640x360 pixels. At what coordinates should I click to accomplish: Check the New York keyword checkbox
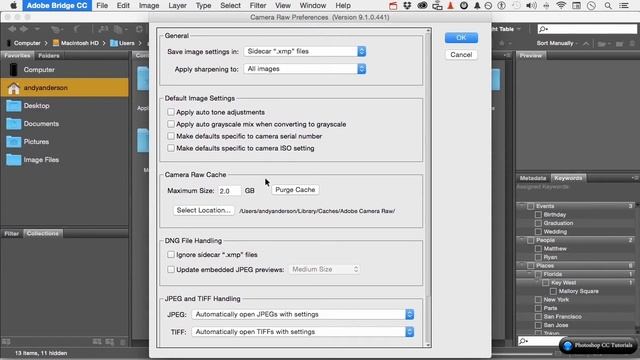point(538,300)
